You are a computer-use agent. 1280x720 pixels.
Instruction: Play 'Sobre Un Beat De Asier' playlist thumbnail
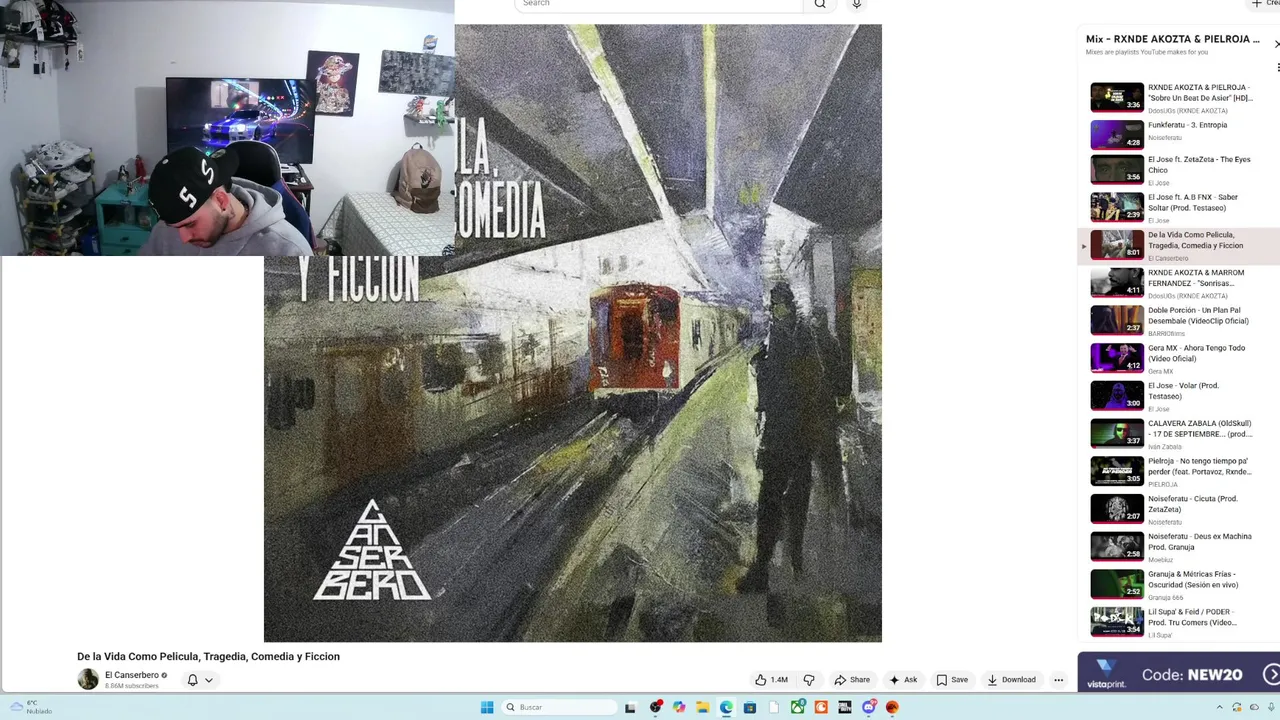tap(1117, 97)
